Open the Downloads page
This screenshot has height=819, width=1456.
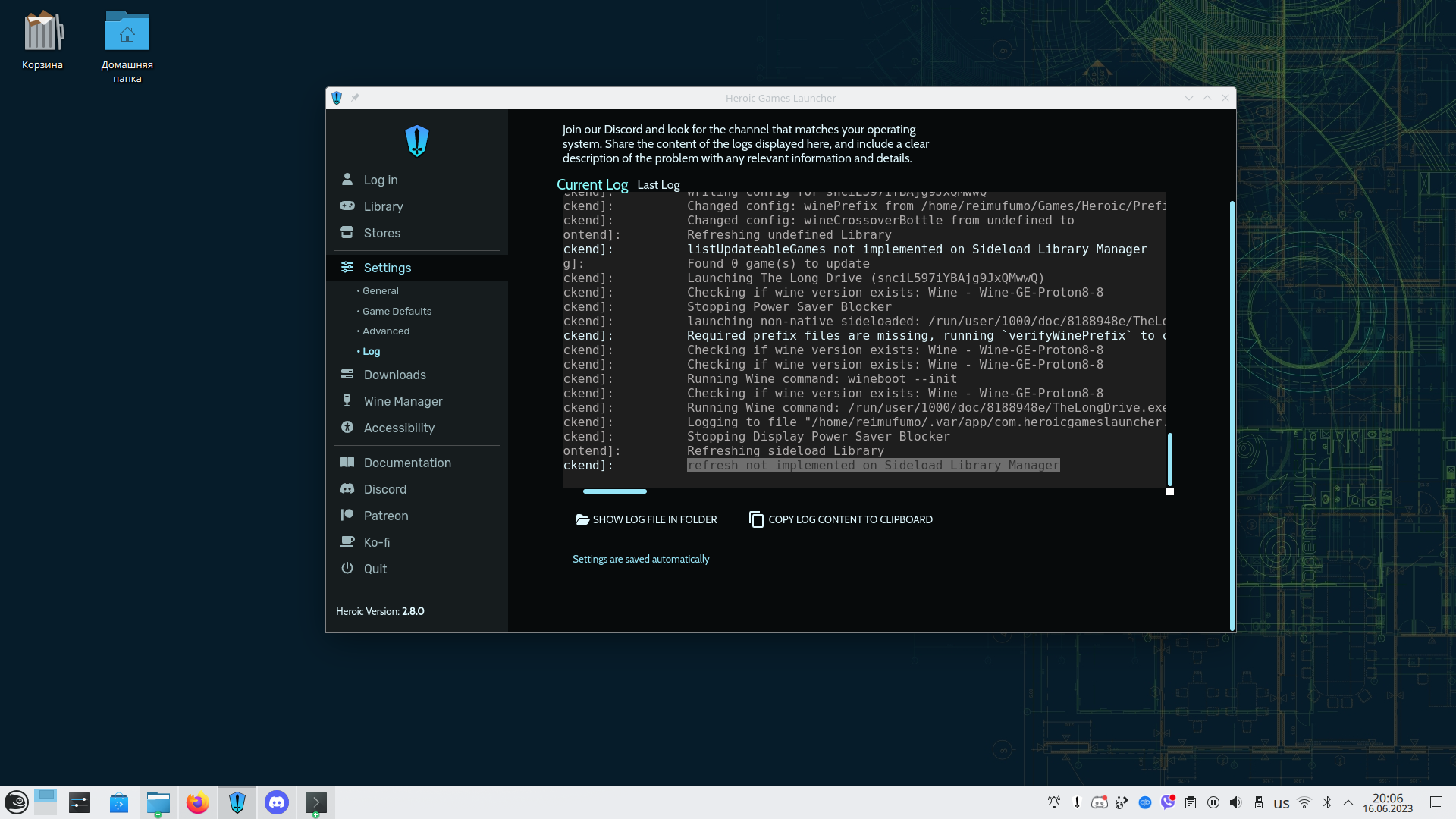click(394, 375)
